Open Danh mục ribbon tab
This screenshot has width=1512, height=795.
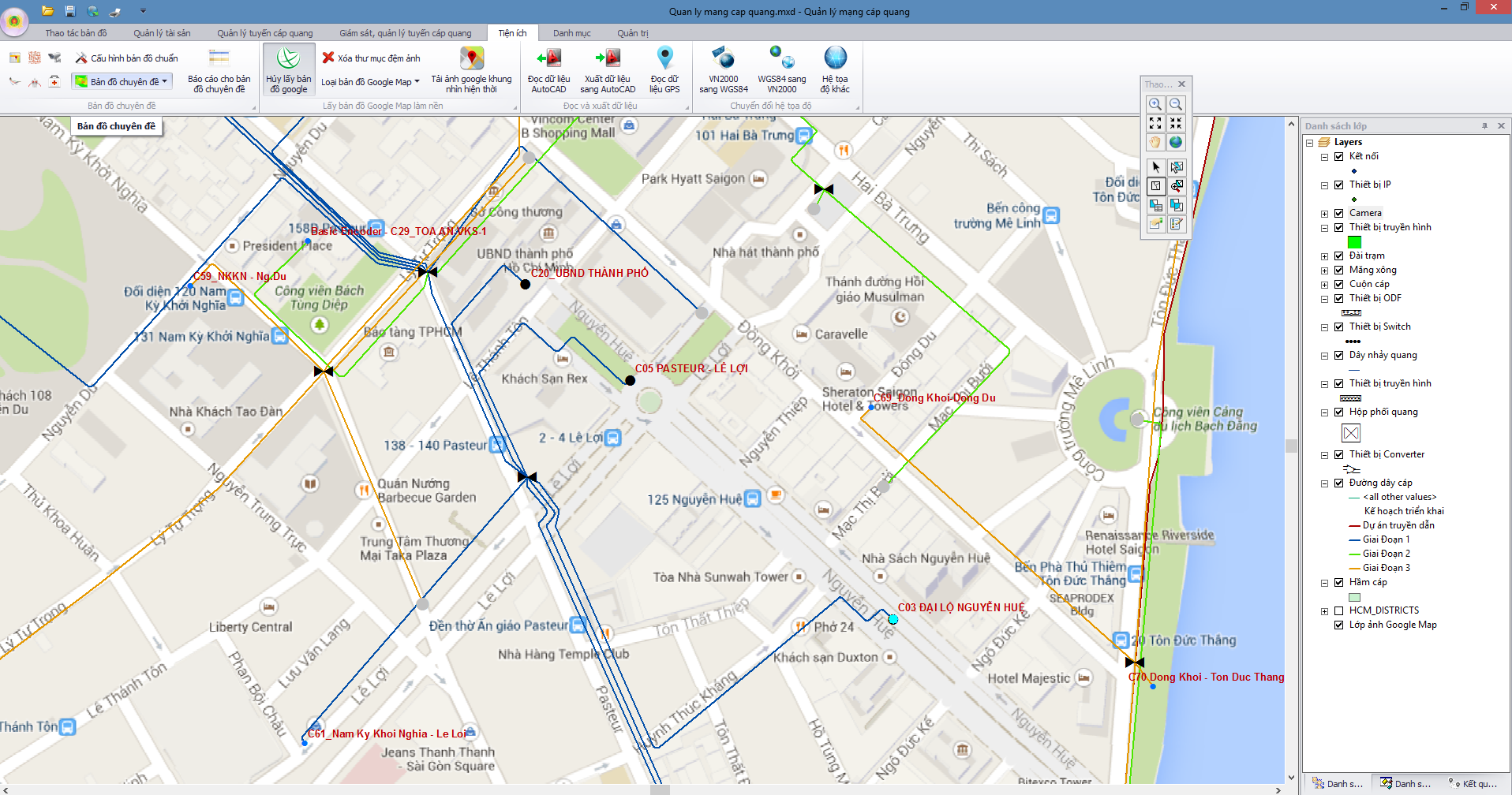point(572,33)
